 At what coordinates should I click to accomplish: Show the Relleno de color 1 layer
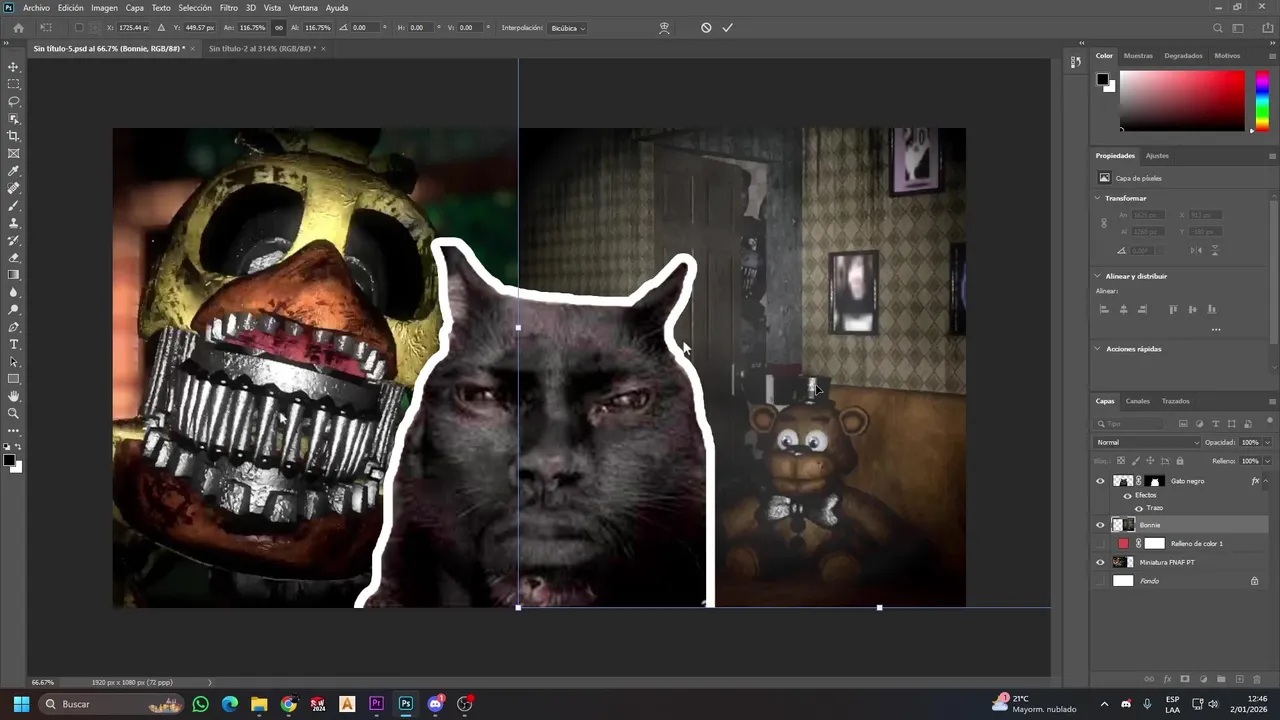1100,544
